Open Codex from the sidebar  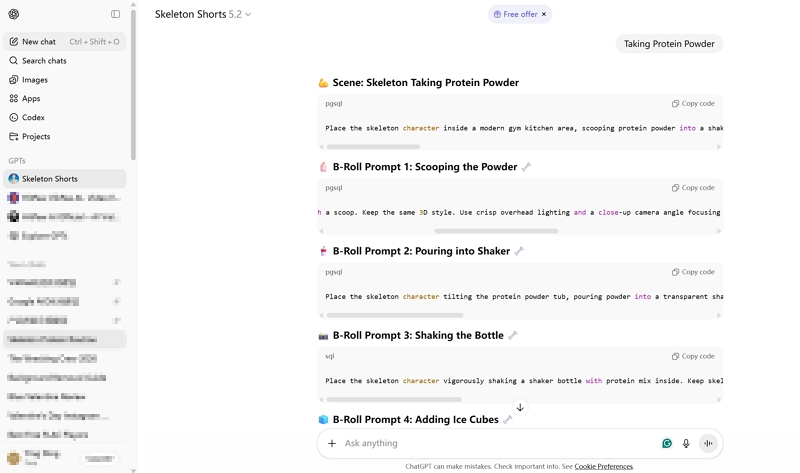pyautogui.click(x=33, y=118)
